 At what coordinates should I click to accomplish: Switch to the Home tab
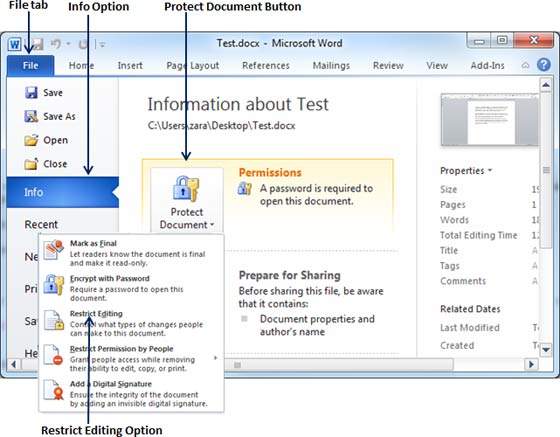pyautogui.click(x=81, y=65)
